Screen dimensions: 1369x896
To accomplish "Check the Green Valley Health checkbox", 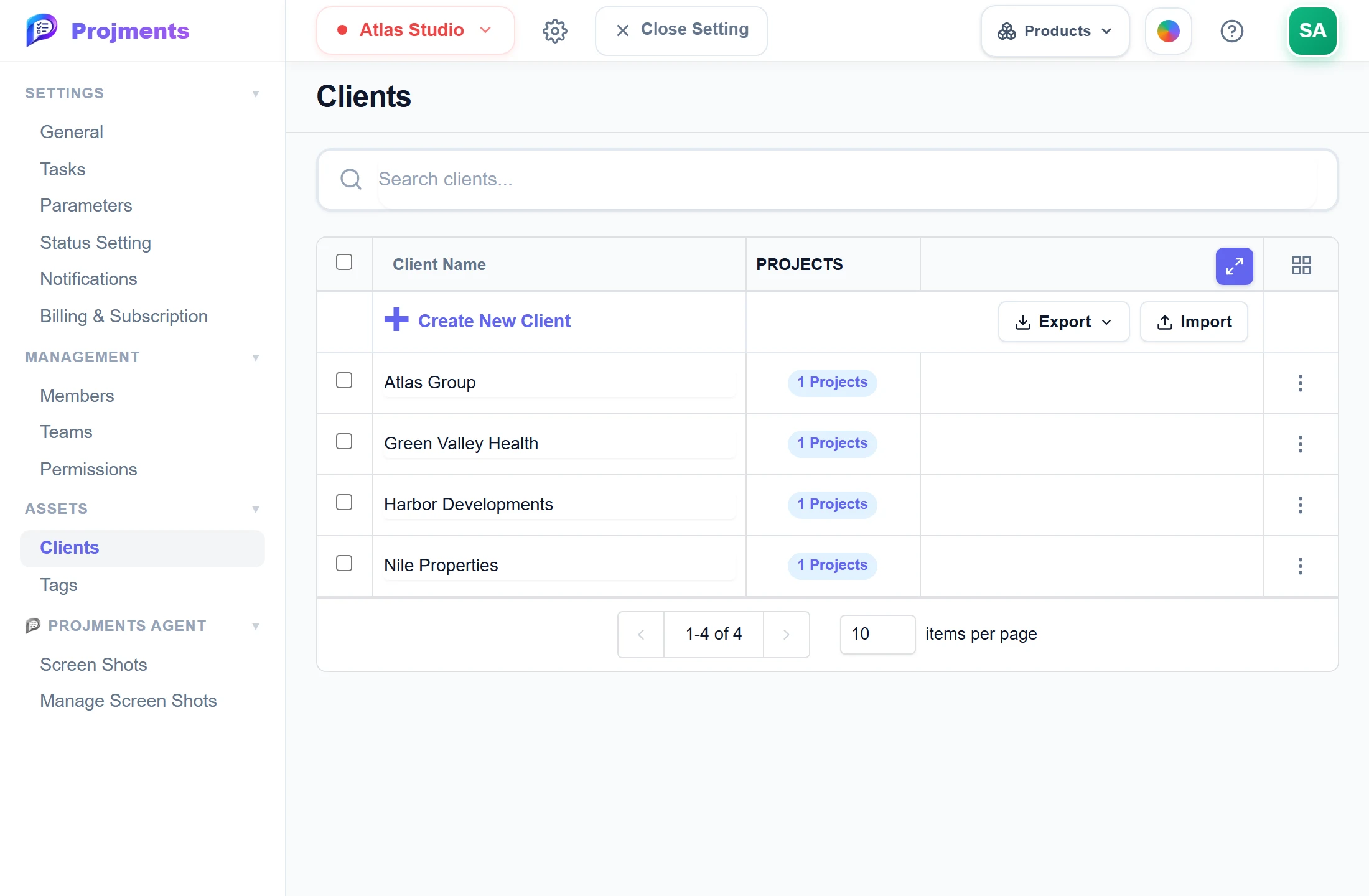I will click(344, 441).
